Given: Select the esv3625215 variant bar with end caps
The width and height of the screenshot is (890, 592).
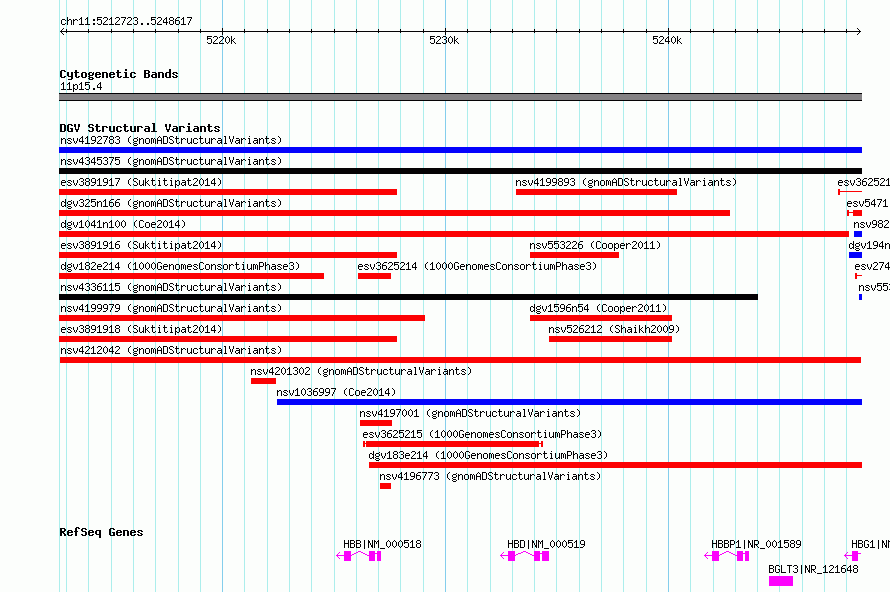Looking at the screenshot, I should [453, 444].
